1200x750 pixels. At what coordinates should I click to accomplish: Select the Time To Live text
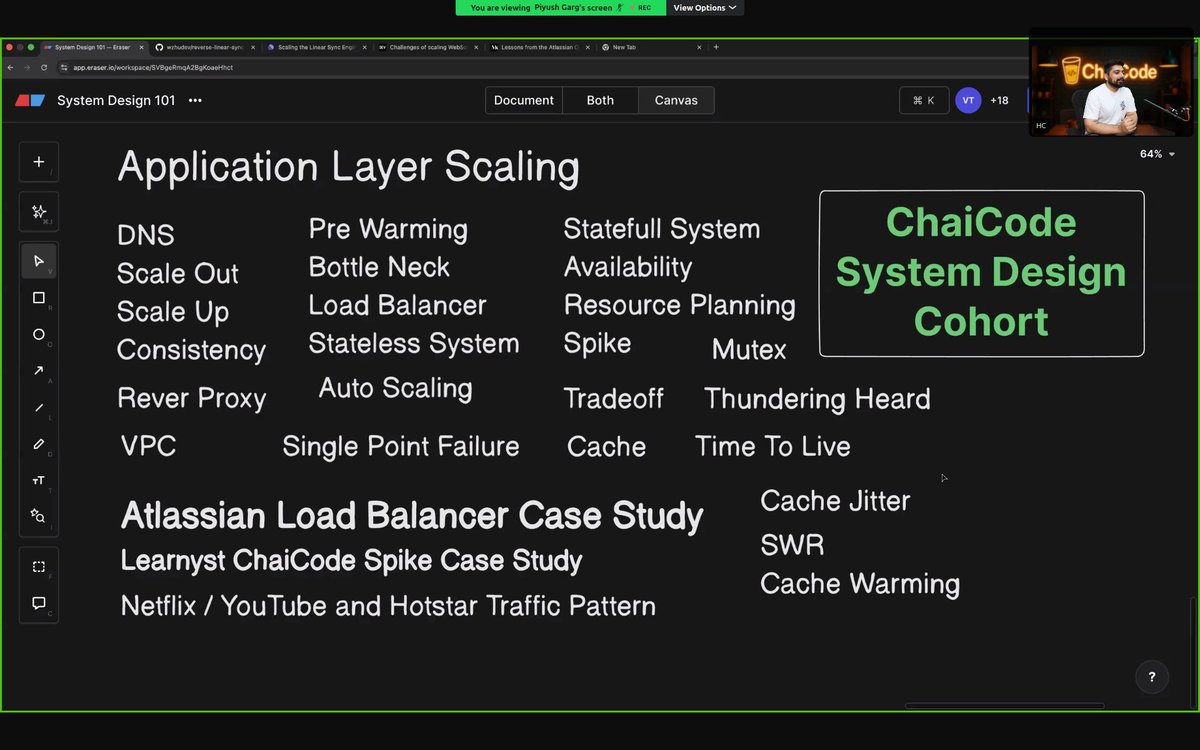(x=773, y=446)
